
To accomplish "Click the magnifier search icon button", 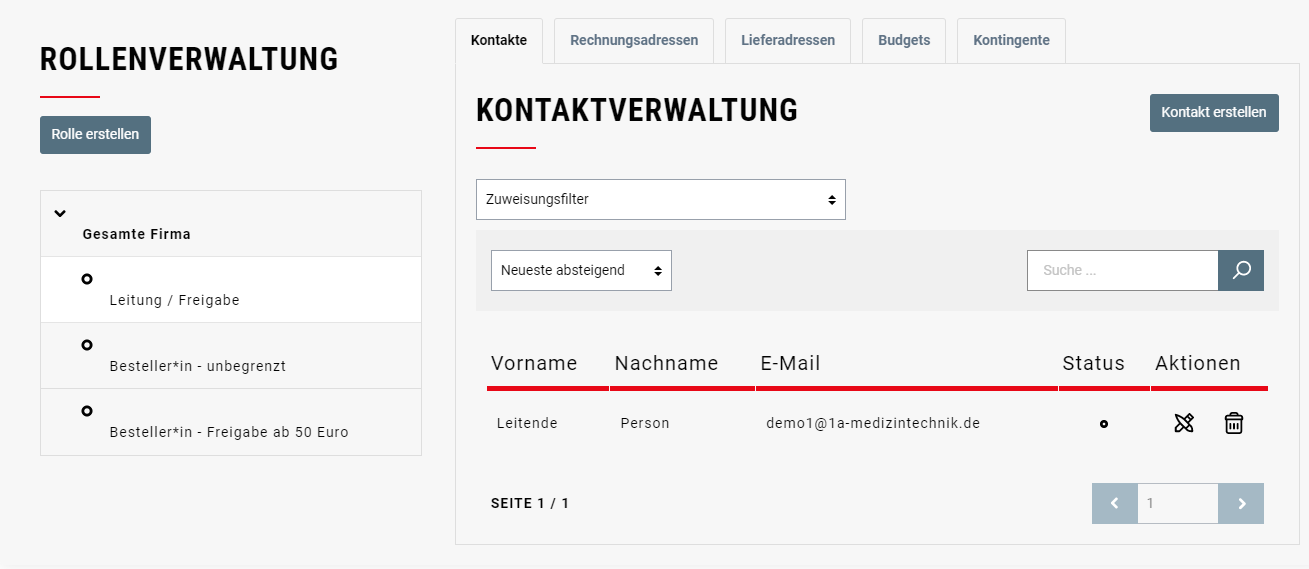I will [x=1241, y=271].
